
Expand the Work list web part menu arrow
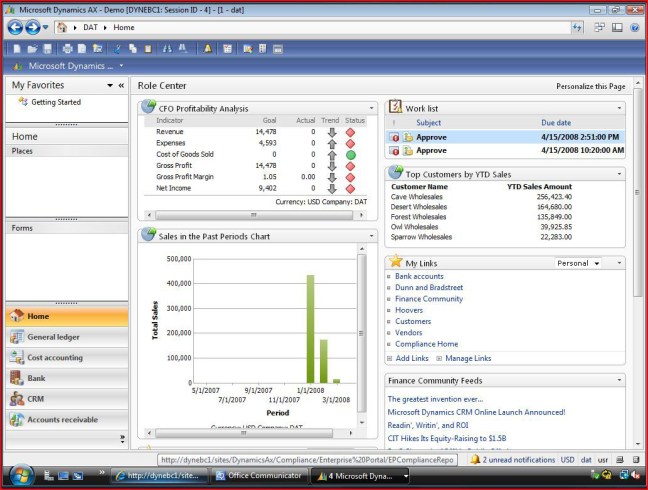click(619, 107)
